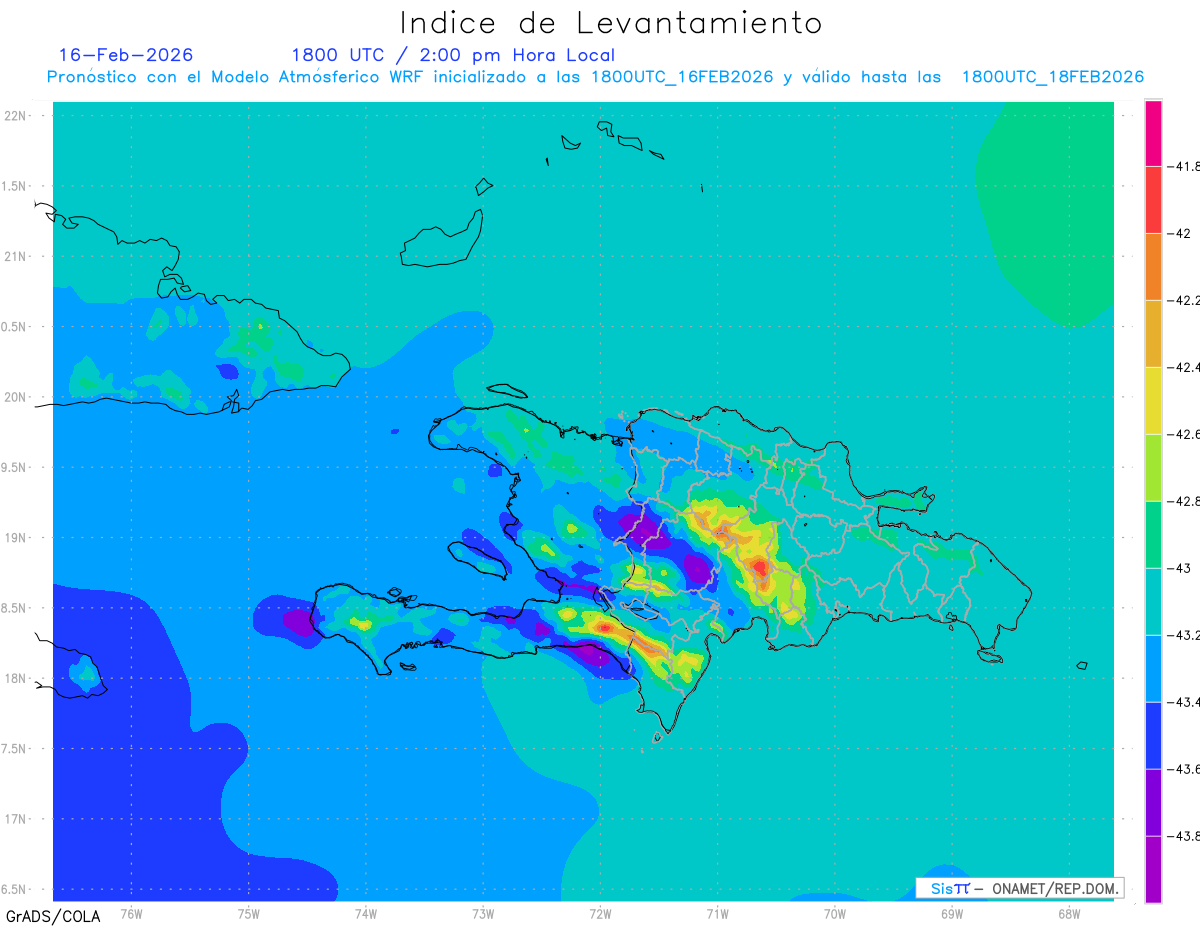Click the 76W longitude label
The image size is (1200, 927).
click(131, 913)
